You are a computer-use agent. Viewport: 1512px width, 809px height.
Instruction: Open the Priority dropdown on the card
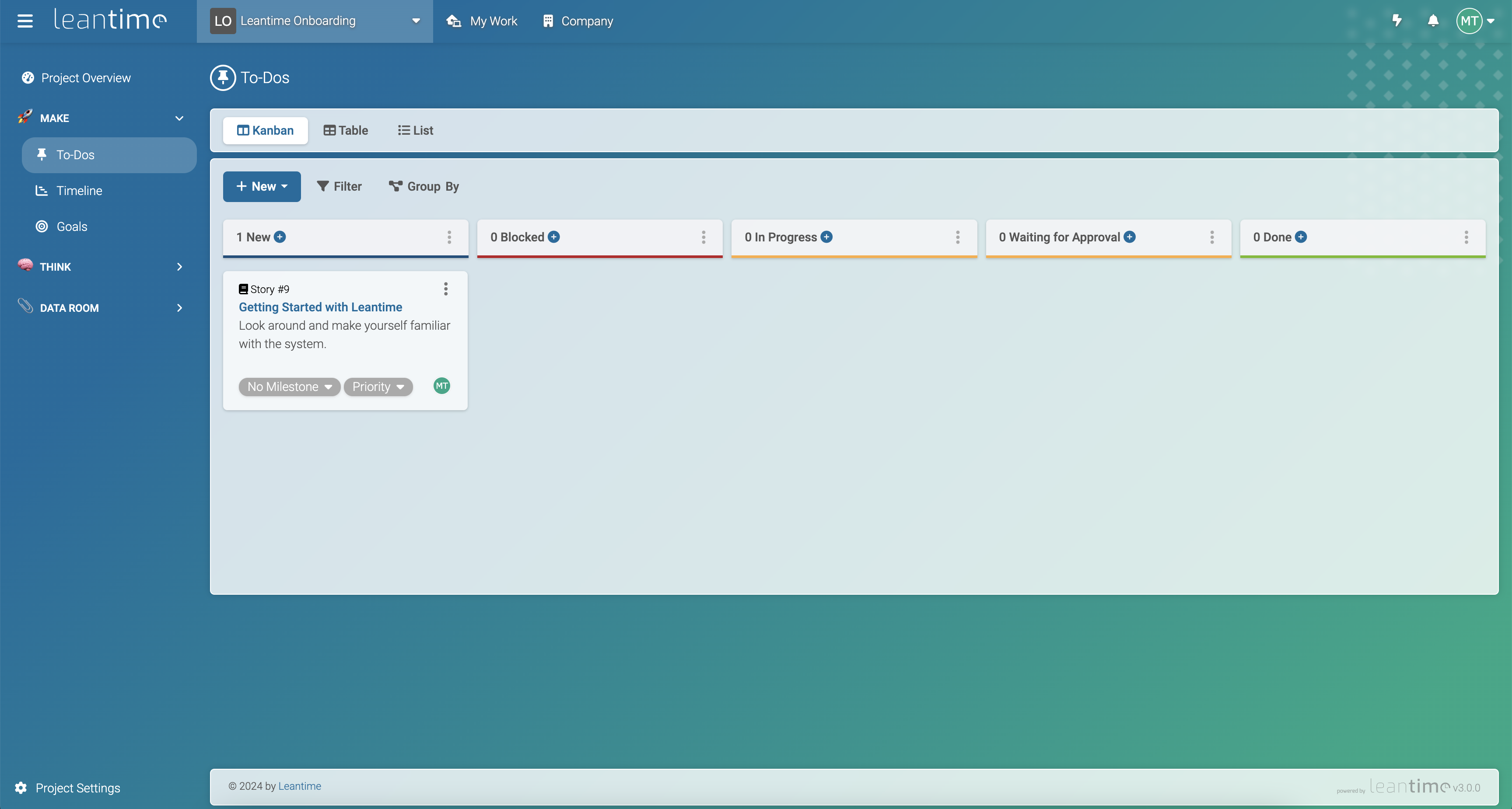tap(378, 387)
